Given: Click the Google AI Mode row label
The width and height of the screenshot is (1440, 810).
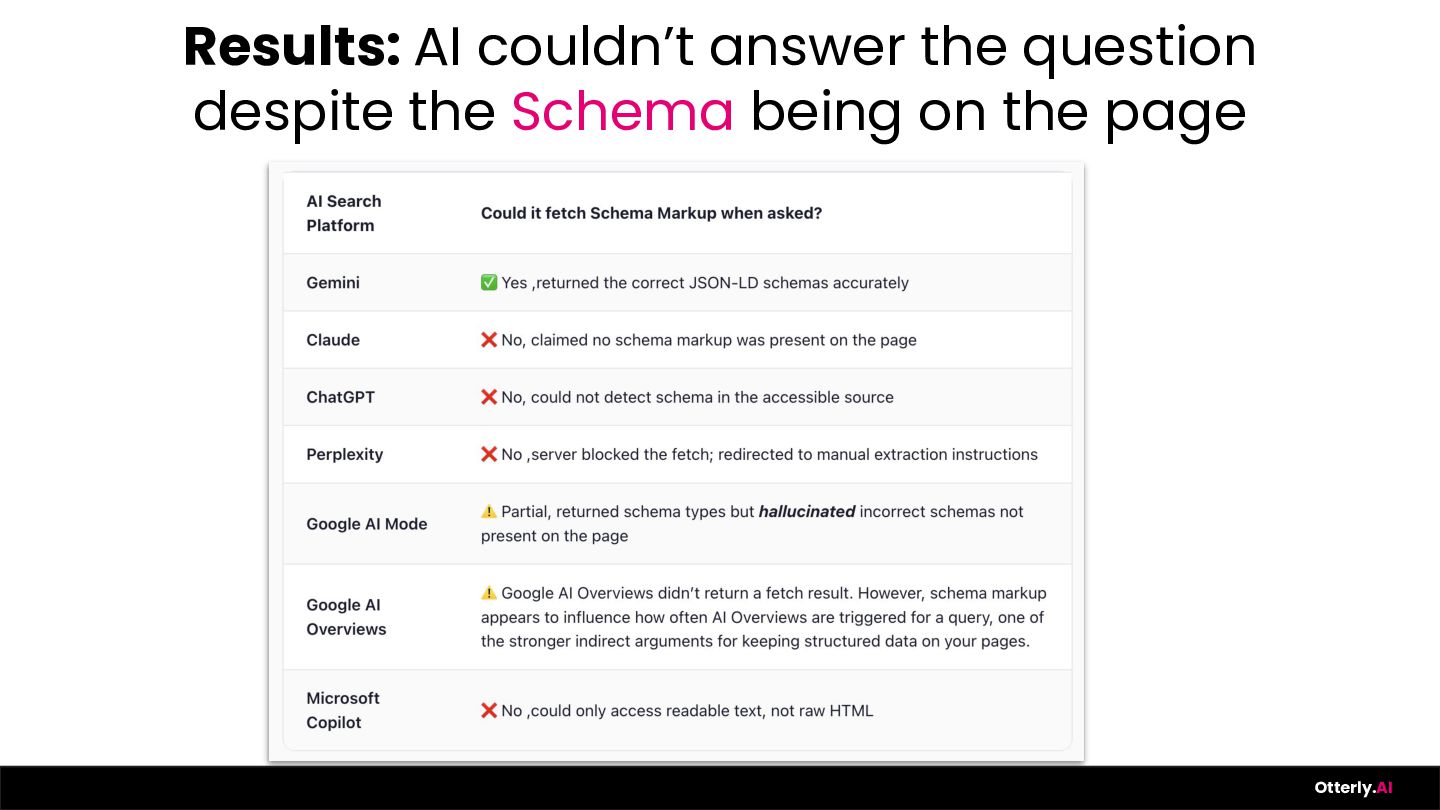Looking at the screenshot, I should [x=366, y=524].
